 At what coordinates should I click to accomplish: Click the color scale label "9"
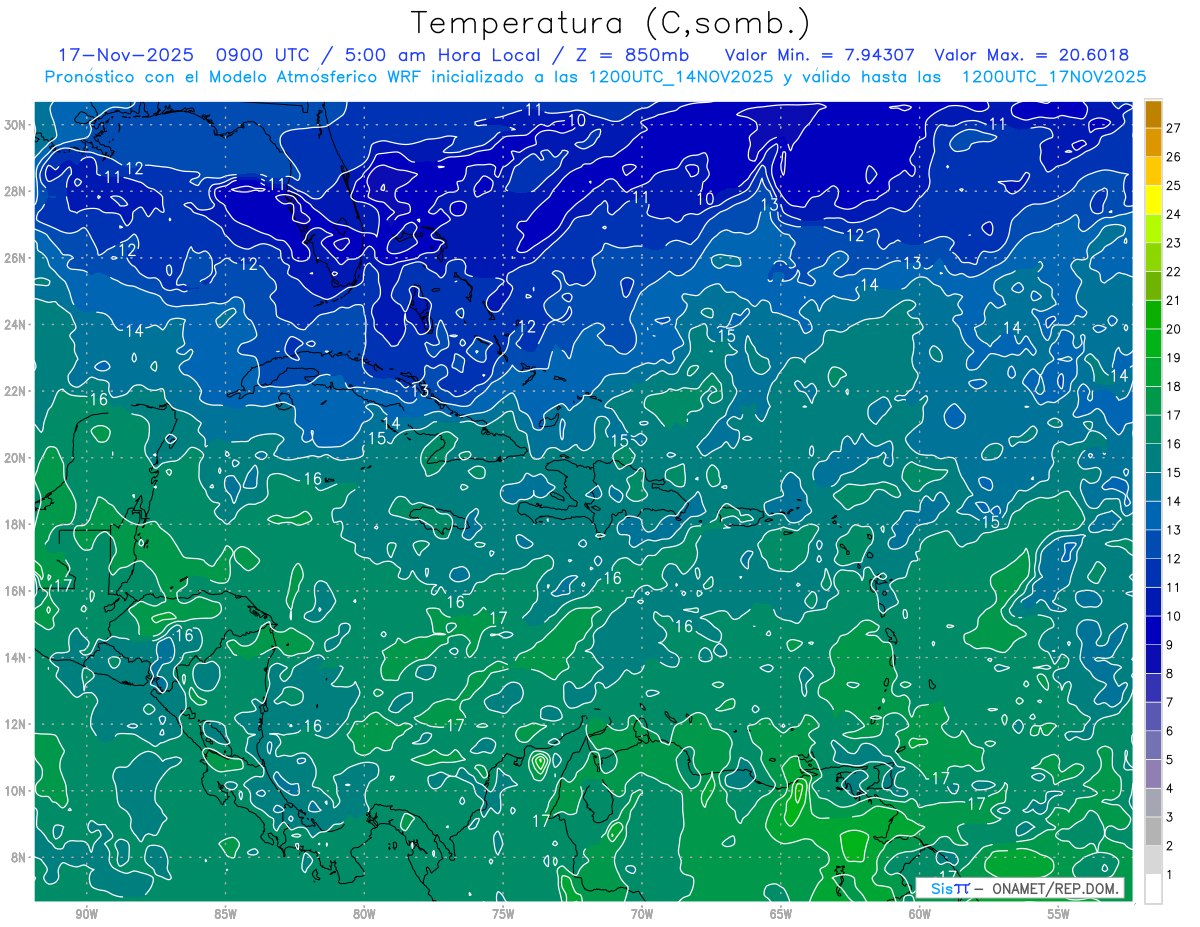click(1170, 645)
